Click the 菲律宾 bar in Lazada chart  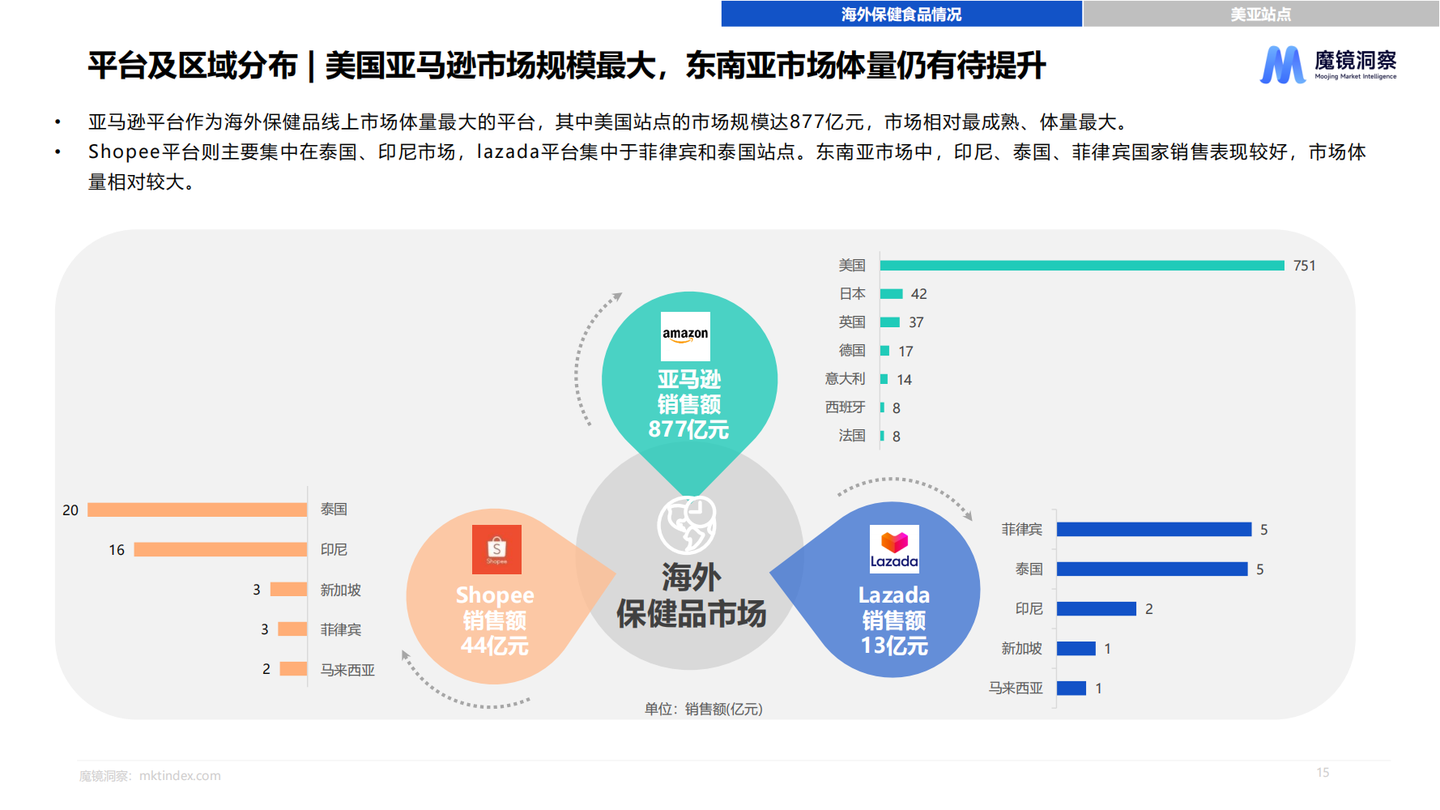[x=1155, y=529]
